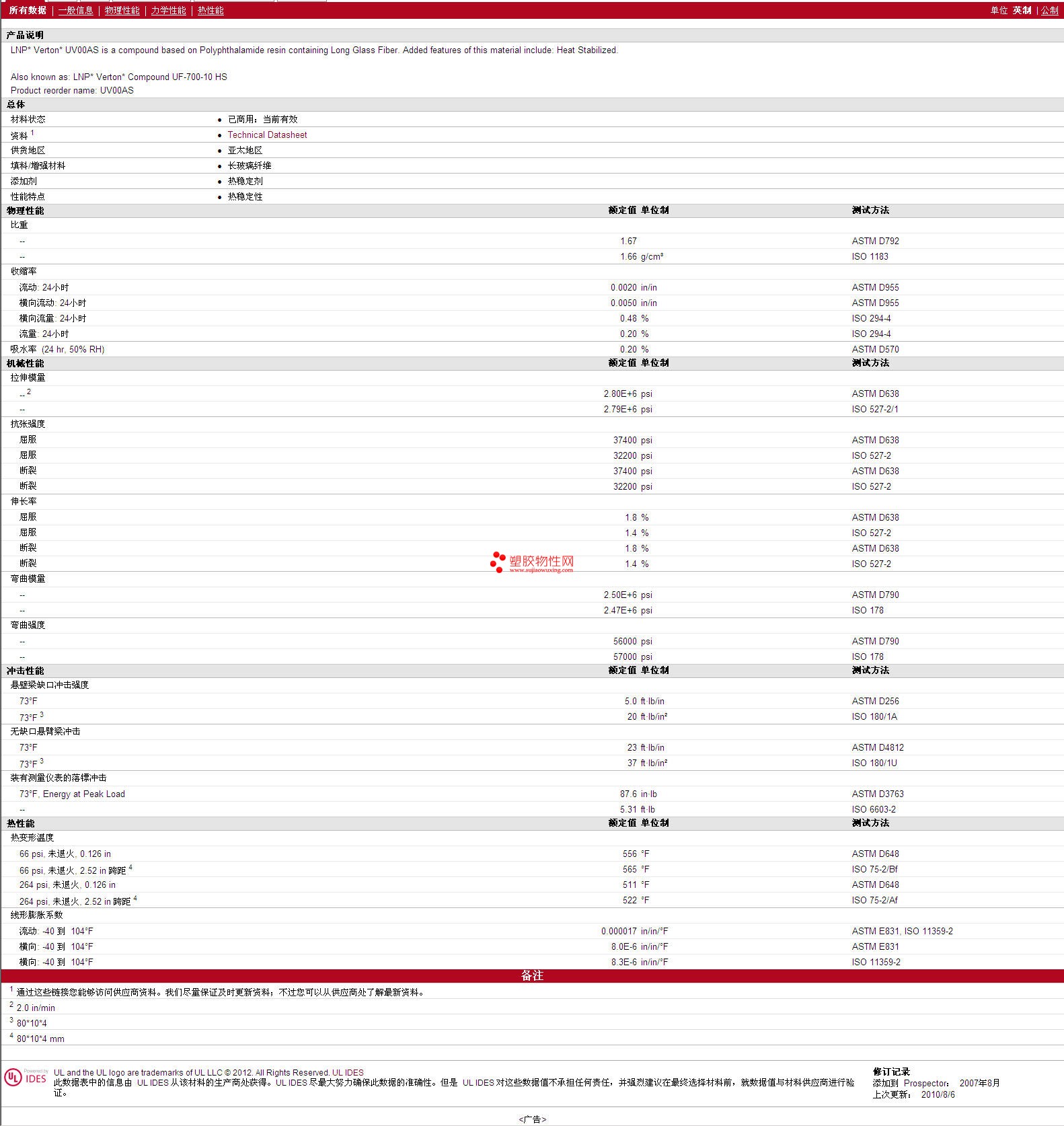This screenshot has height=1126, width=1064.
Task: Select flexural modulus value 2.50E+6 psi
Action: (628, 595)
